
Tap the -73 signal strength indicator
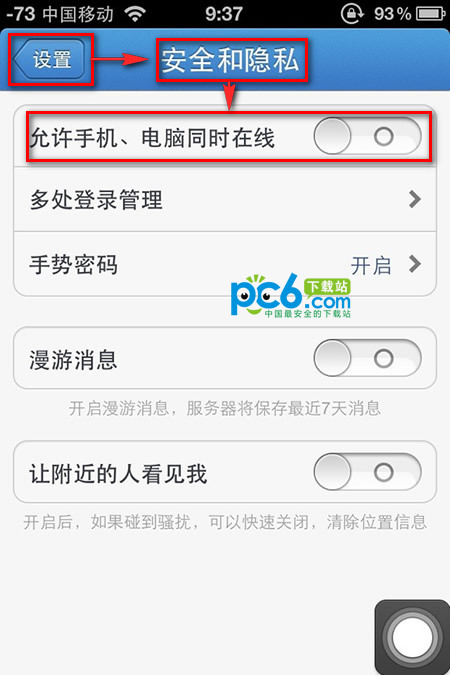point(21,14)
